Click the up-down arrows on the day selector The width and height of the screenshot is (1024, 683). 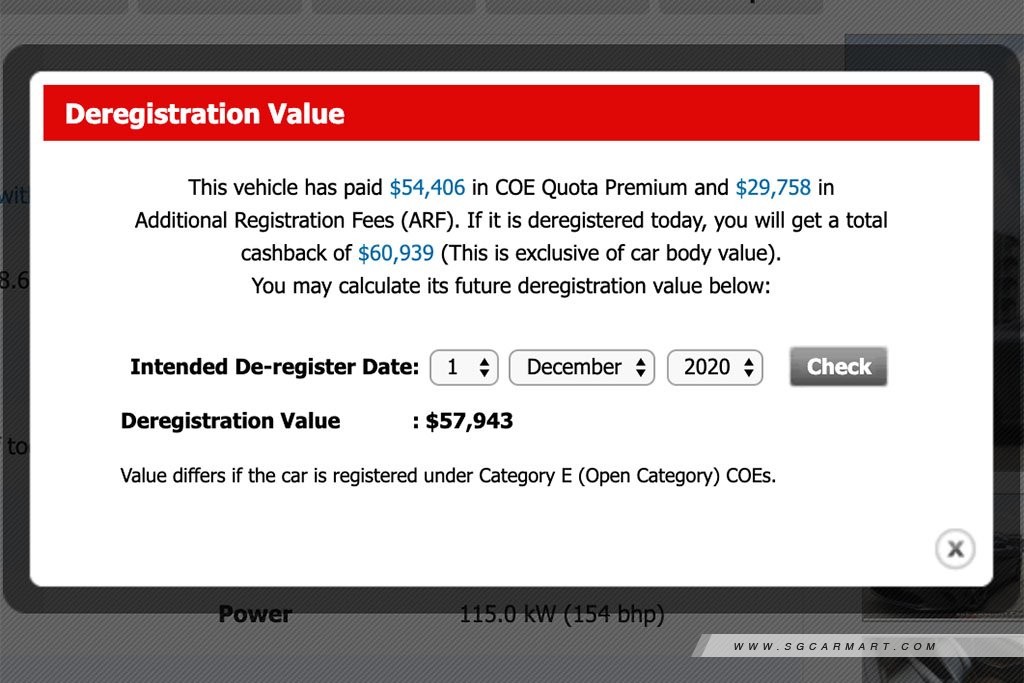tap(484, 367)
